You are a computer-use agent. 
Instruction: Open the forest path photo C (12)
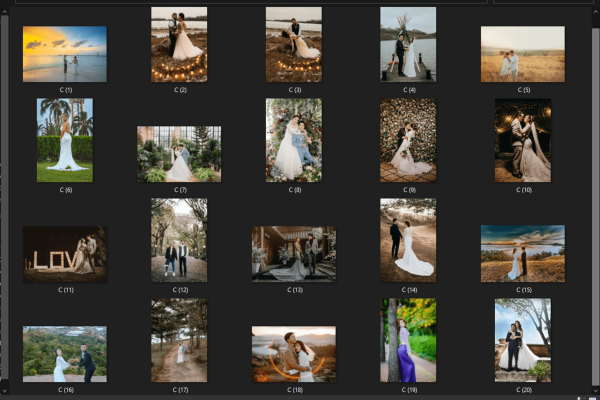pyautogui.click(x=179, y=240)
